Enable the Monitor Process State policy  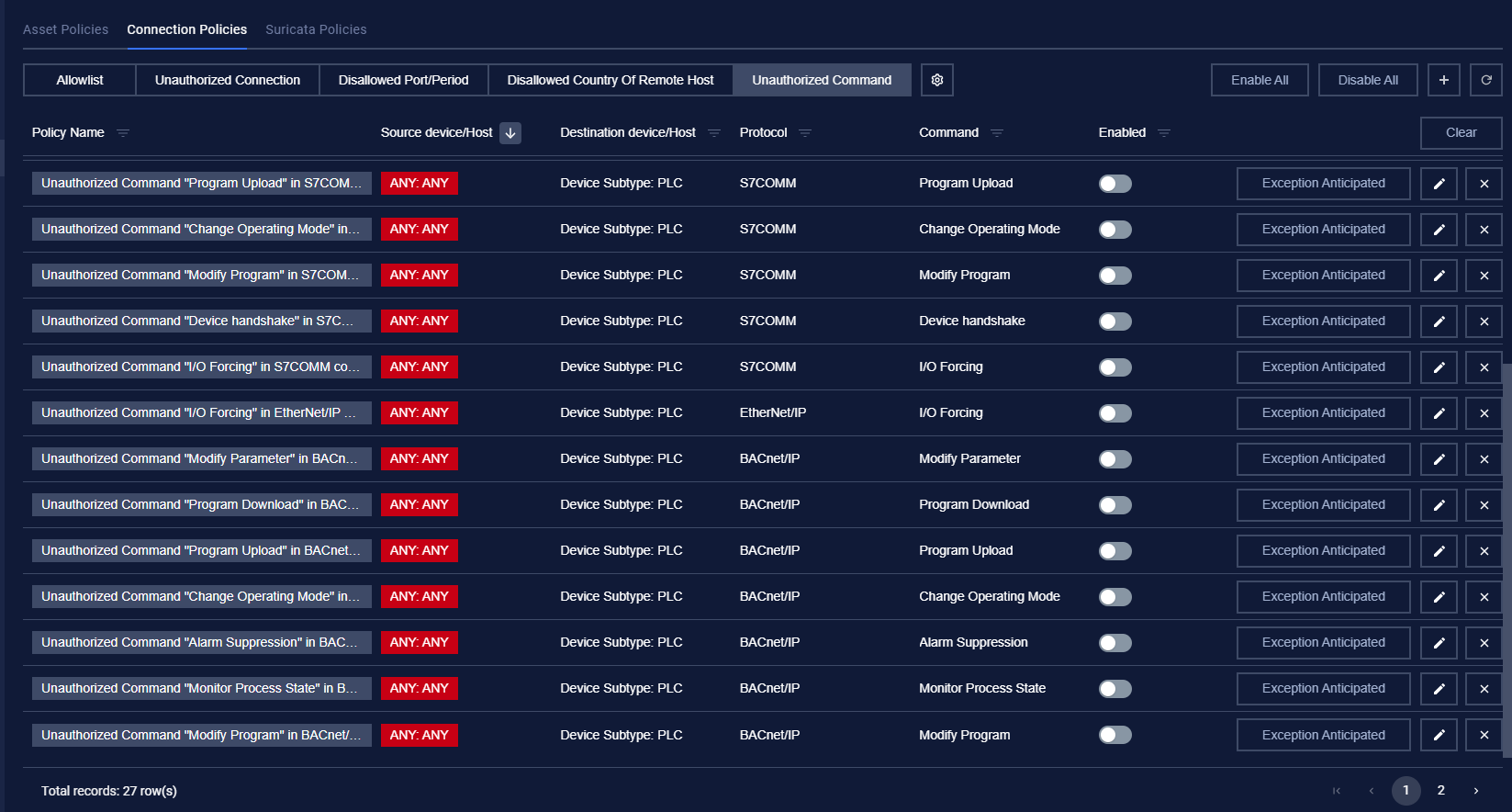pyautogui.click(x=1114, y=689)
